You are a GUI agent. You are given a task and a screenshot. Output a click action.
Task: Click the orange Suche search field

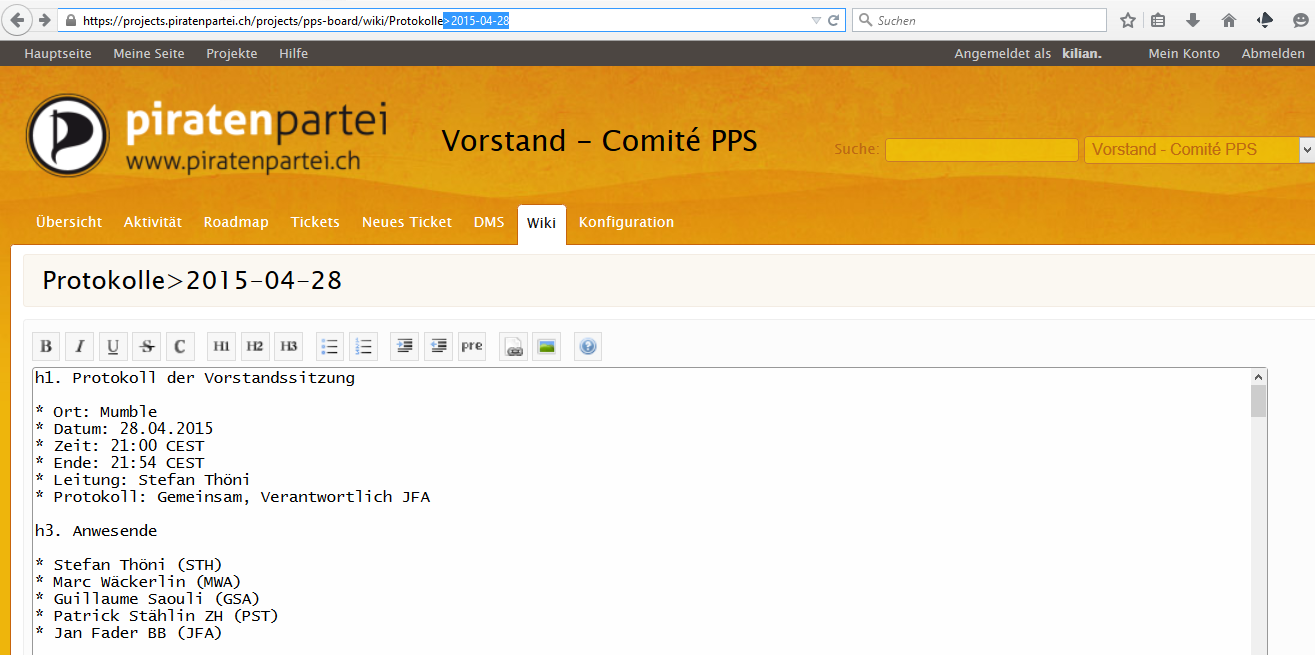(x=981, y=150)
